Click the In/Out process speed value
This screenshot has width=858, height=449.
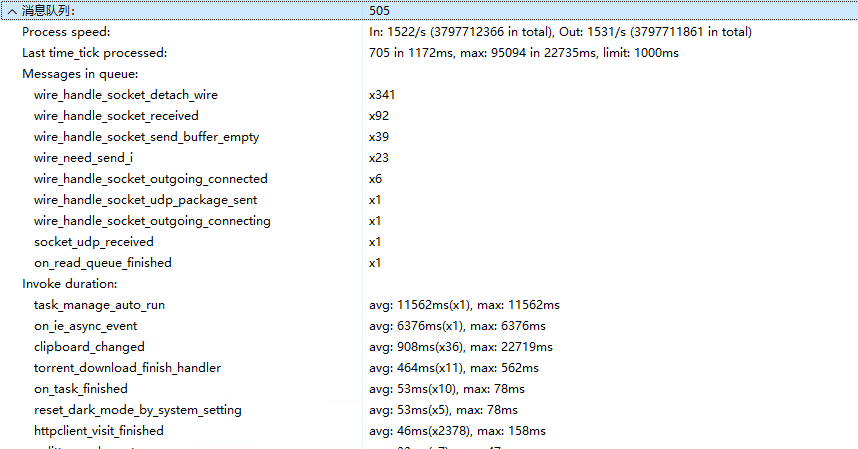coord(560,32)
